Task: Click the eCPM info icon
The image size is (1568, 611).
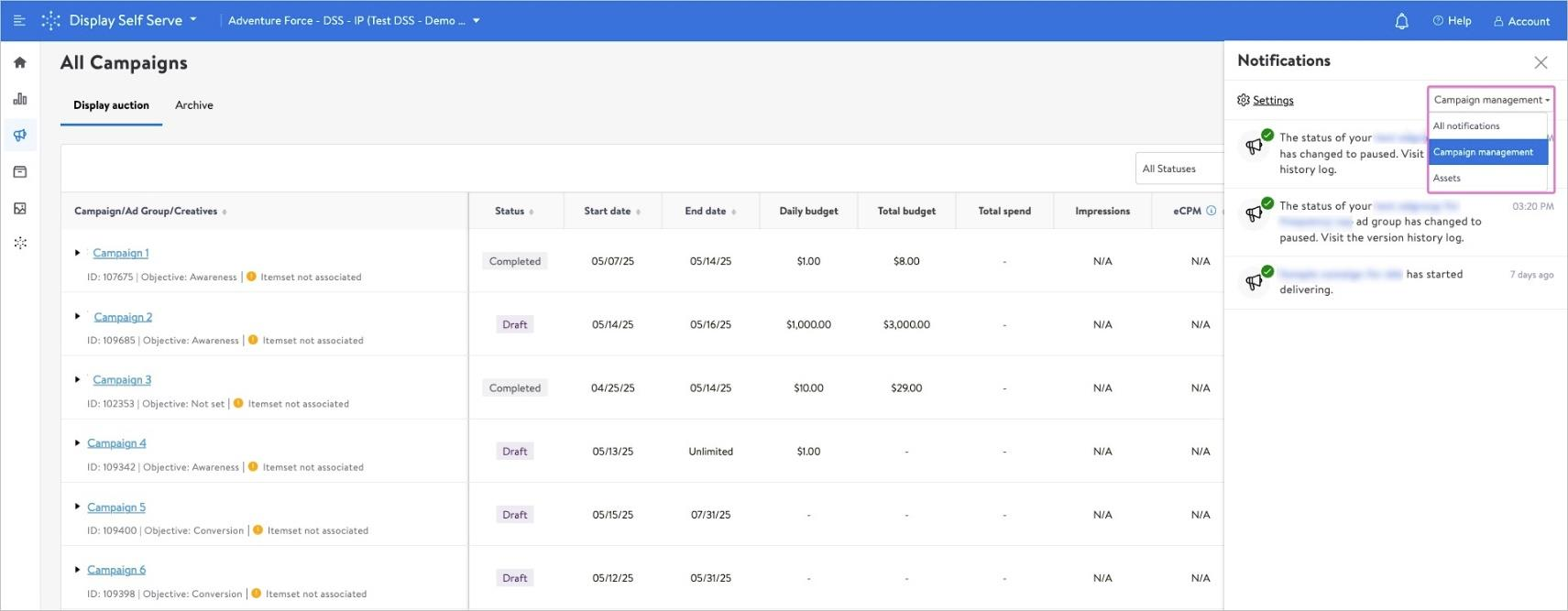Action: tap(1211, 211)
